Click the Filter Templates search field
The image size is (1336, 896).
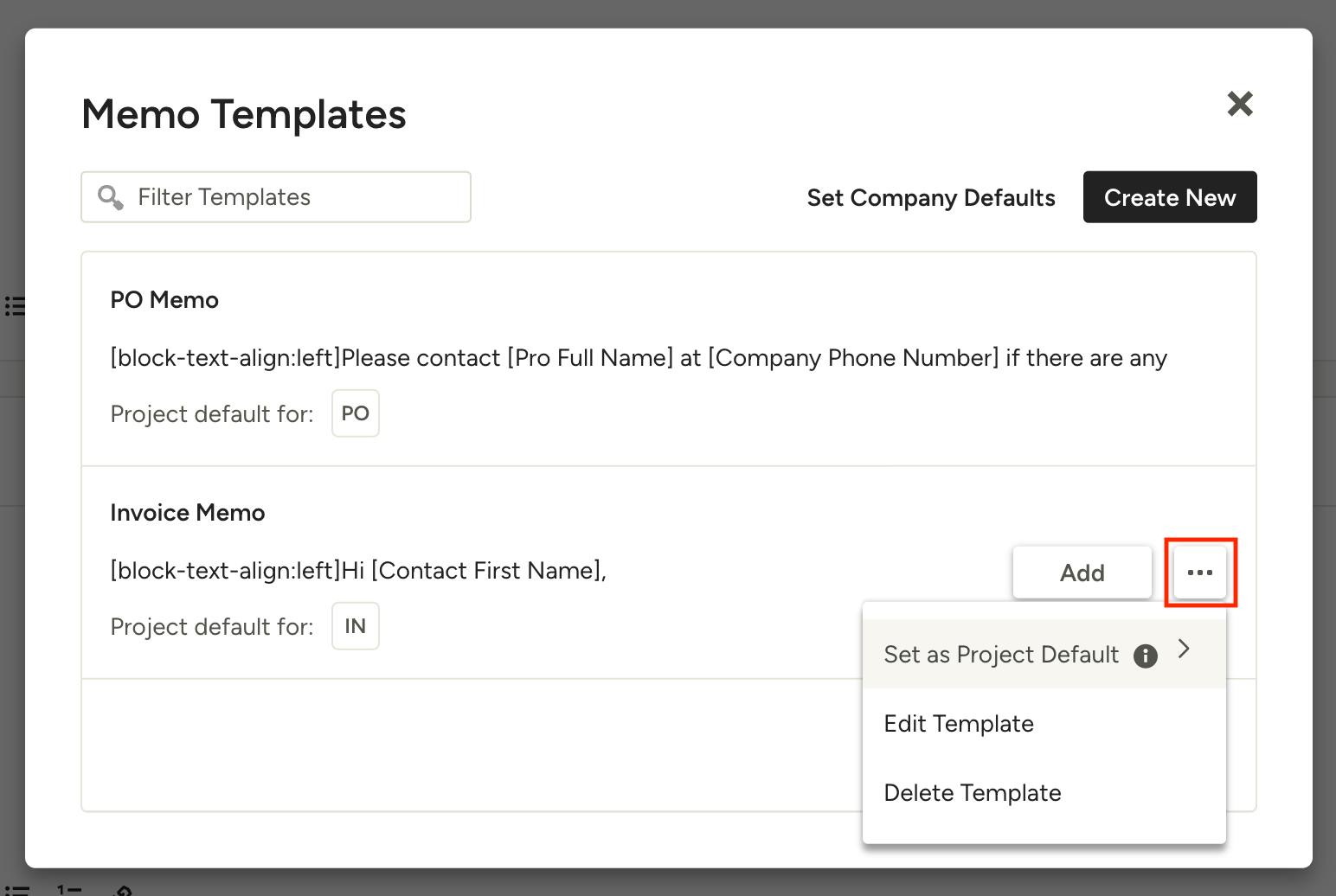coord(275,197)
